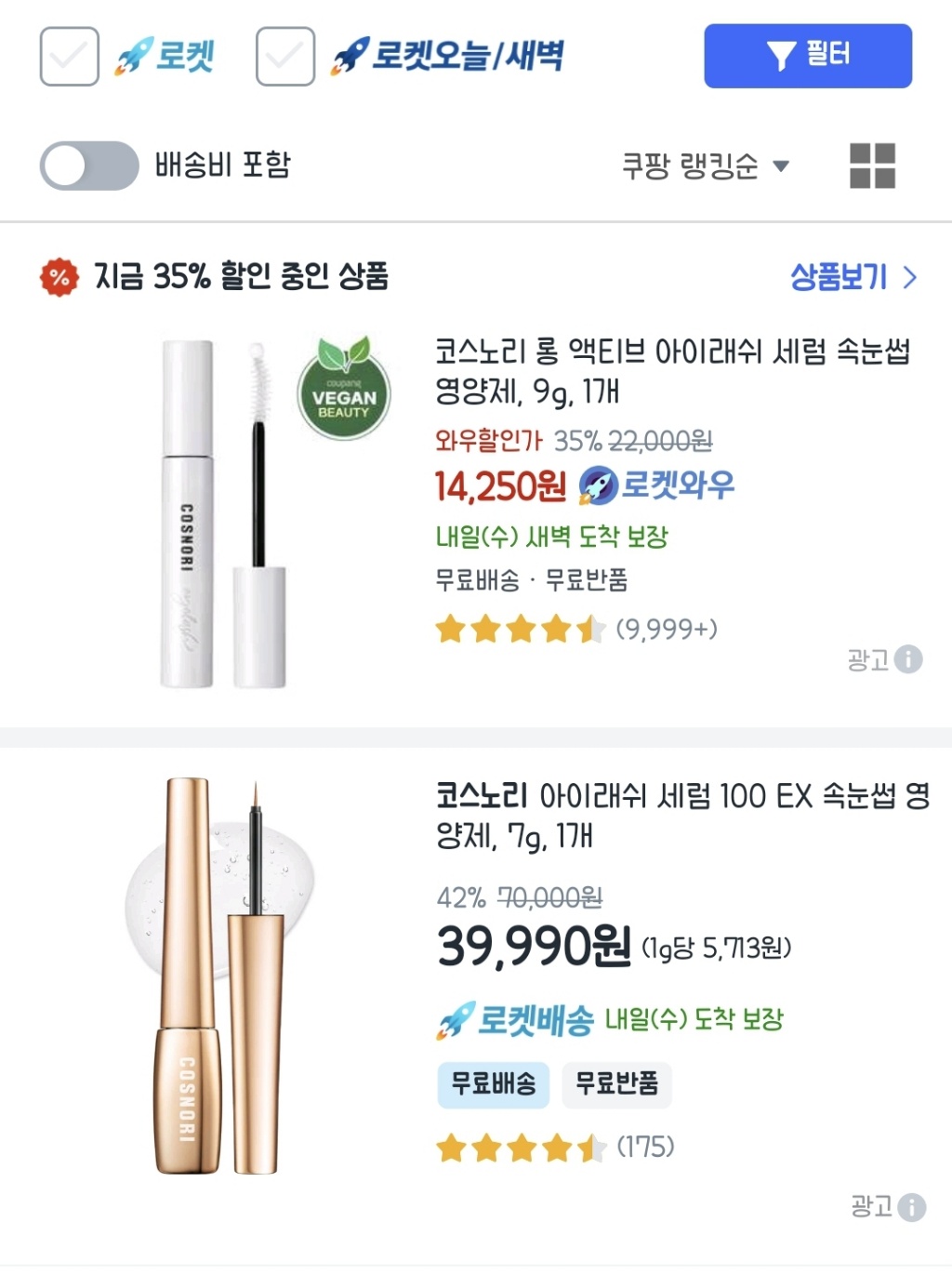
Task: Click the ad info icon on first product
Action: [908, 659]
